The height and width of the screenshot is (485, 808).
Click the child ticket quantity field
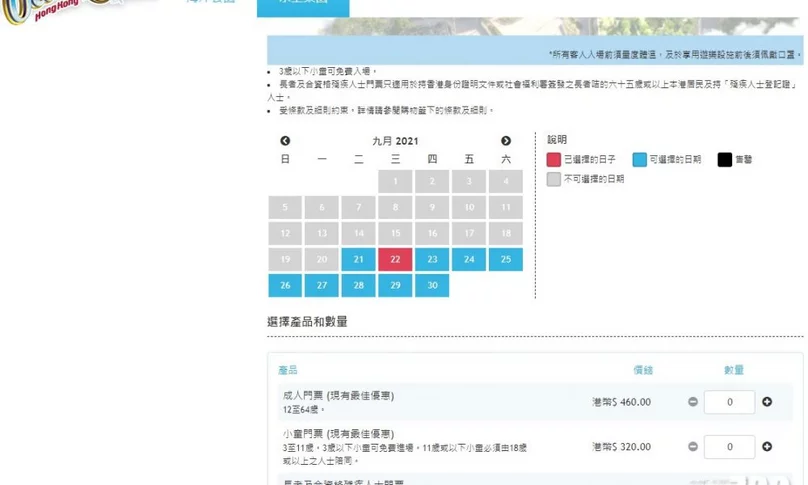coord(730,447)
